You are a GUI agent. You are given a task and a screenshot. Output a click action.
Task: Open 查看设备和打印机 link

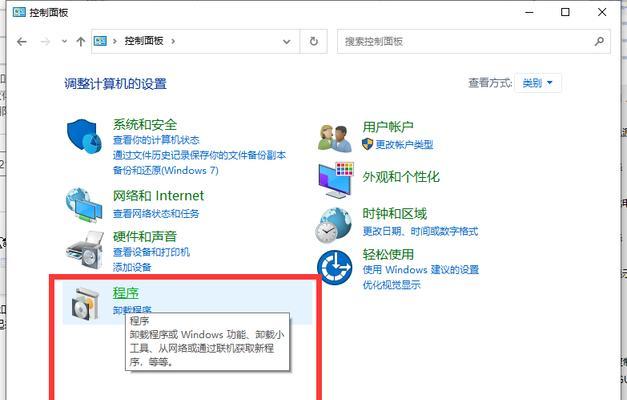(151, 252)
